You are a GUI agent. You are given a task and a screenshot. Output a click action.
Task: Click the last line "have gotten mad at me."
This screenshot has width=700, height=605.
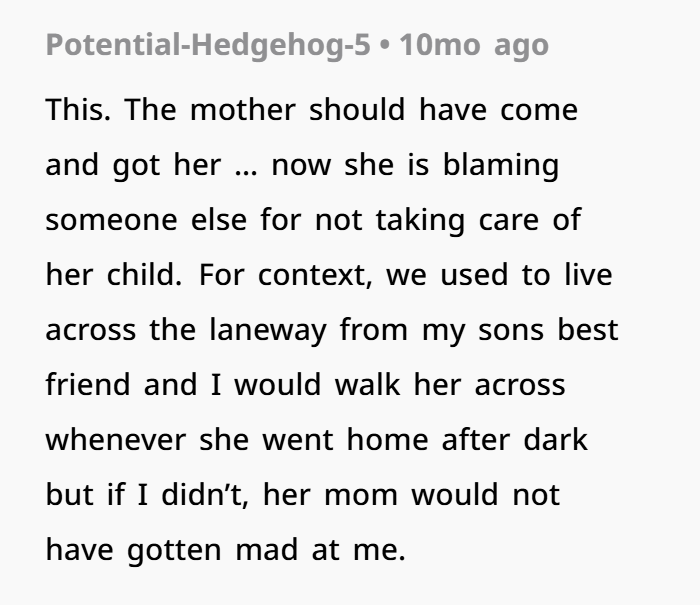225,550
